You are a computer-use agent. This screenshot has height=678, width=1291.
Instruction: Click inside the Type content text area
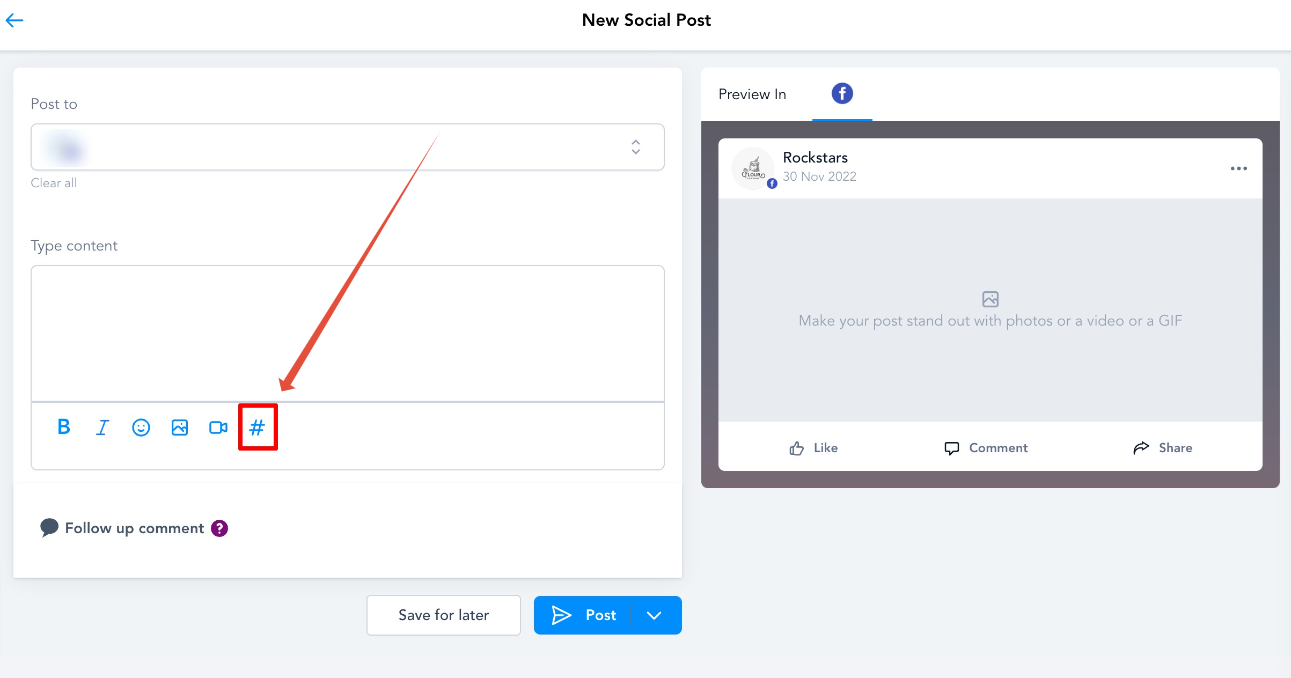click(x=347, y=333)
